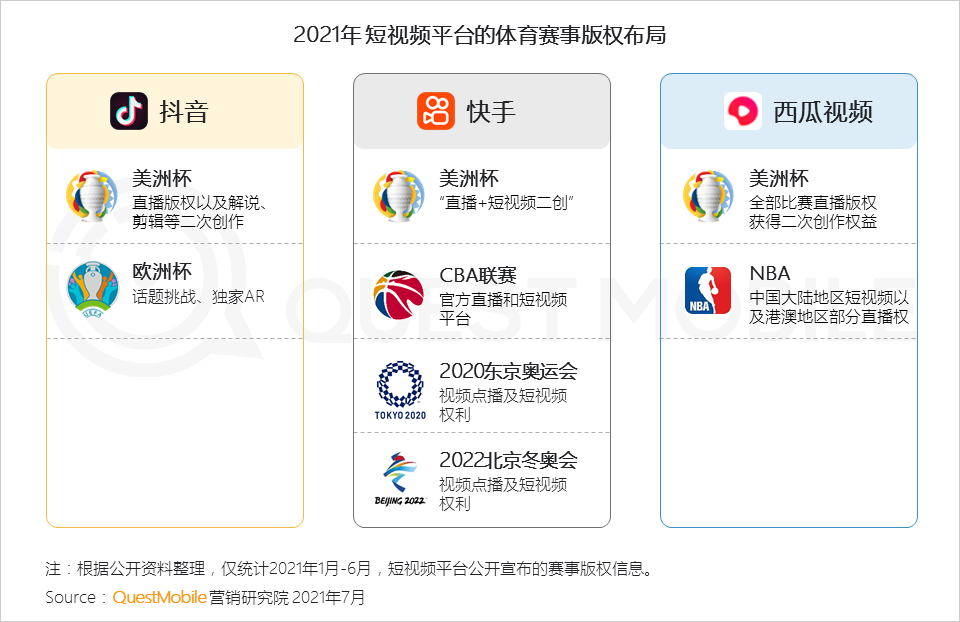Image resolution: width=960 pixels, height=622 pixels.
Task: Click the Kuaishou orange app logo
Action: (x=436, y=111)
